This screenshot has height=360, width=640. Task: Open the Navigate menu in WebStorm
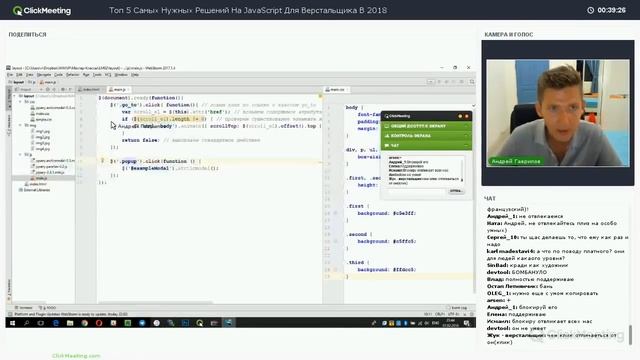pyautogui.click(x=44, y=75)
